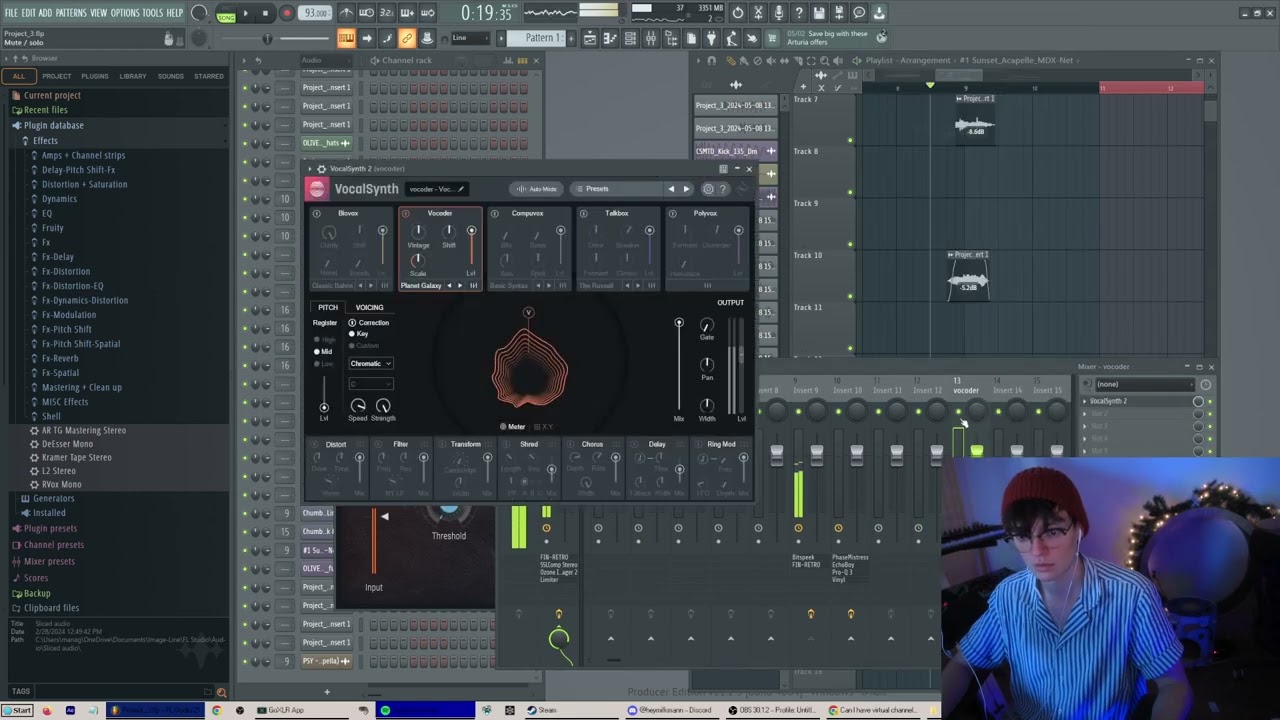Image resolution: width=1280 pixels, height=720 pixels.
Task: Click the Windows Start button
Action: coord(17,711)
